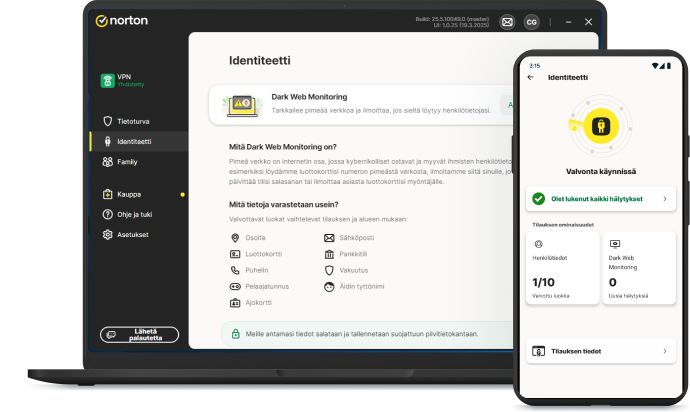Open Asetukset settings in the sidebar
The image size is (690, 412).
133,234
